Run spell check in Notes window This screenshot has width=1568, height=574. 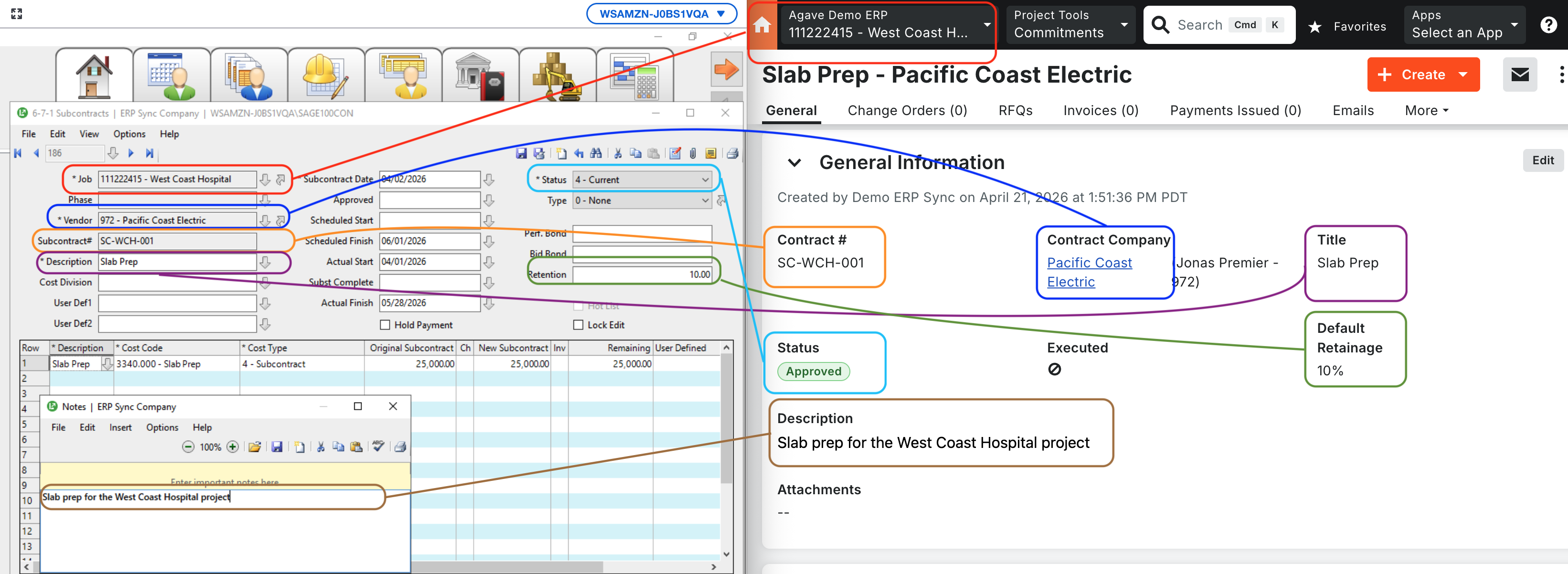[378, 446]
